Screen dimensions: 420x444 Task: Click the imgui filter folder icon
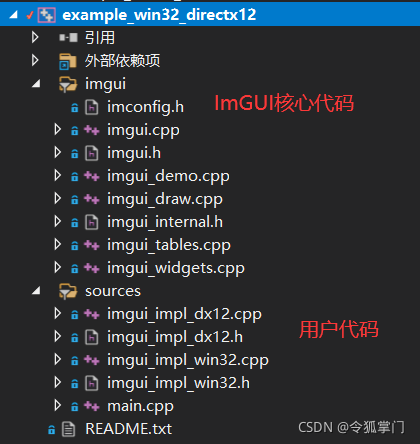coord(68,84)
